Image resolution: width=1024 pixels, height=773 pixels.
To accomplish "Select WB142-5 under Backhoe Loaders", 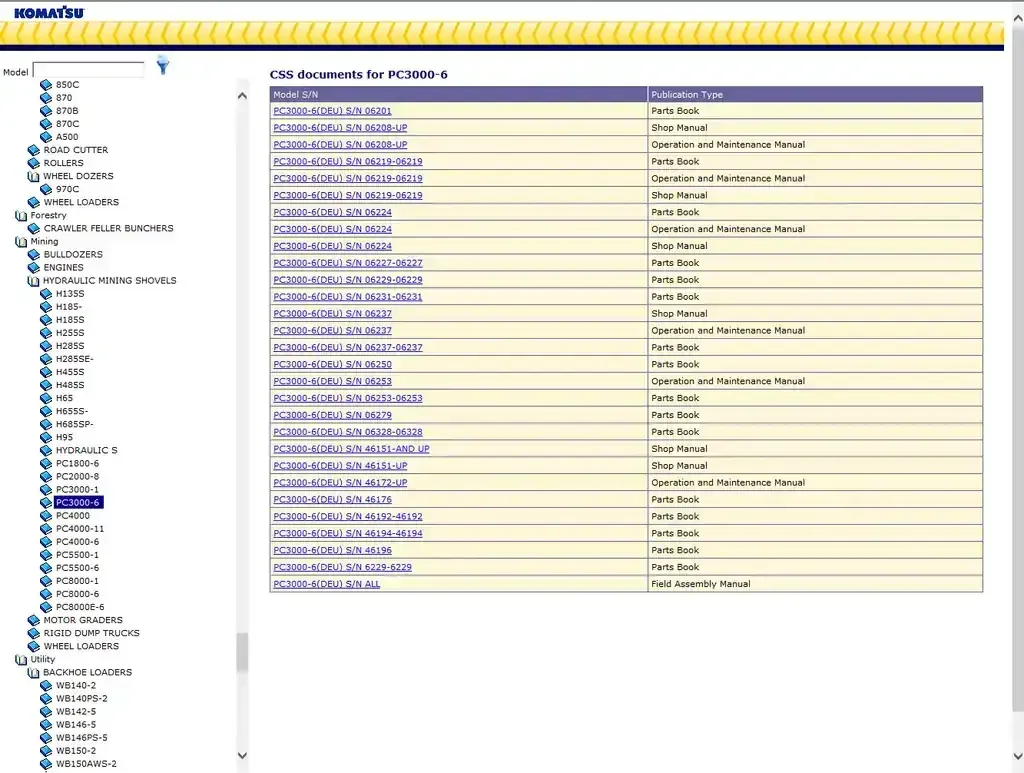I will tap(76, 712).
